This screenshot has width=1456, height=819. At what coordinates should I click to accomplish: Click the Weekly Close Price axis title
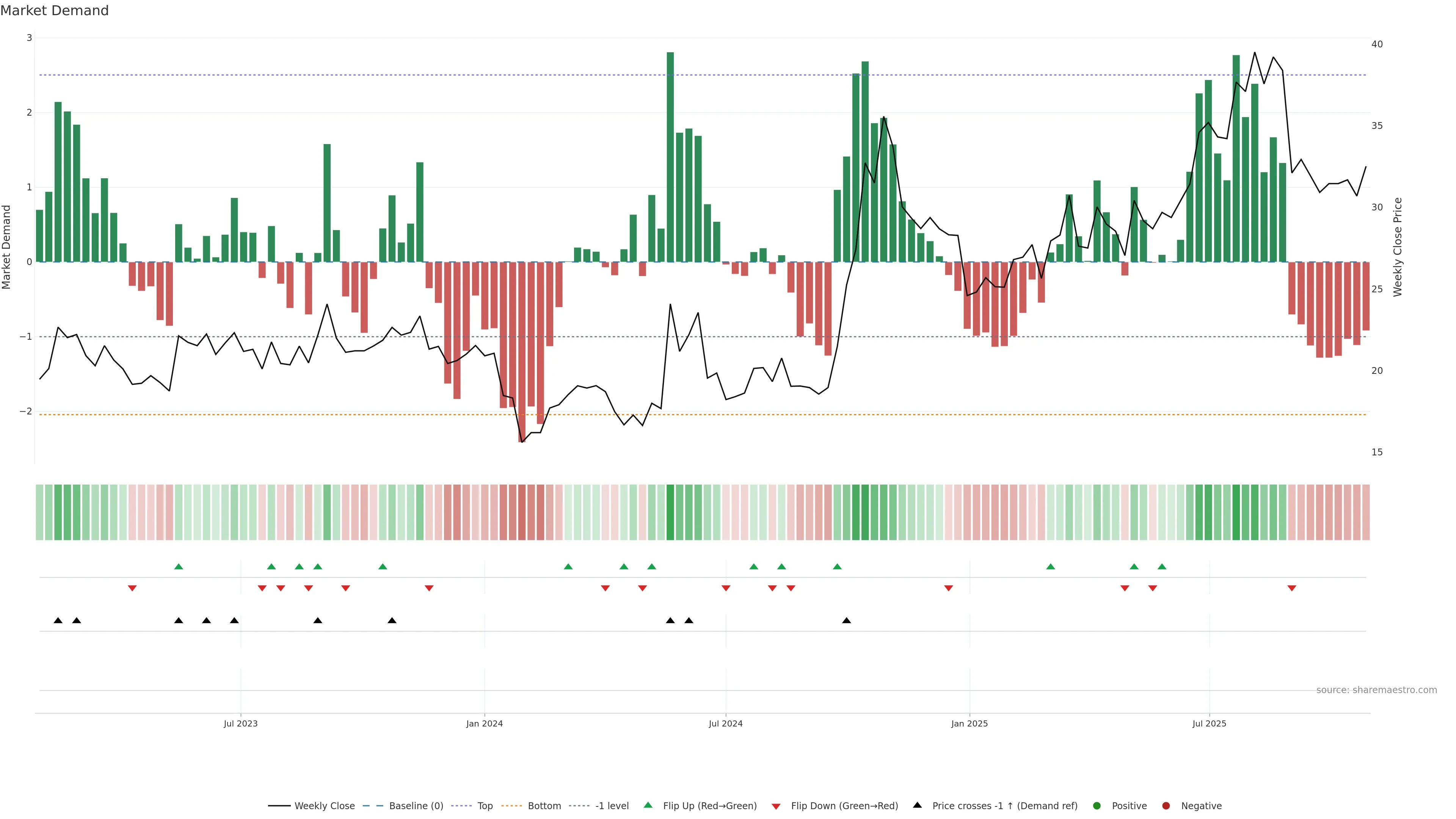(x=1398, y=247)
